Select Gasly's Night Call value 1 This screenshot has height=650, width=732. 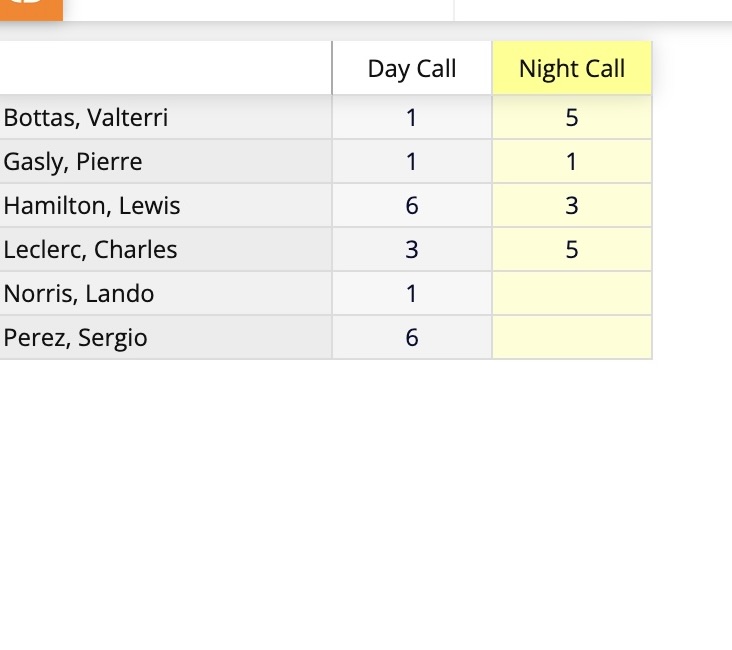click(572, 162)
